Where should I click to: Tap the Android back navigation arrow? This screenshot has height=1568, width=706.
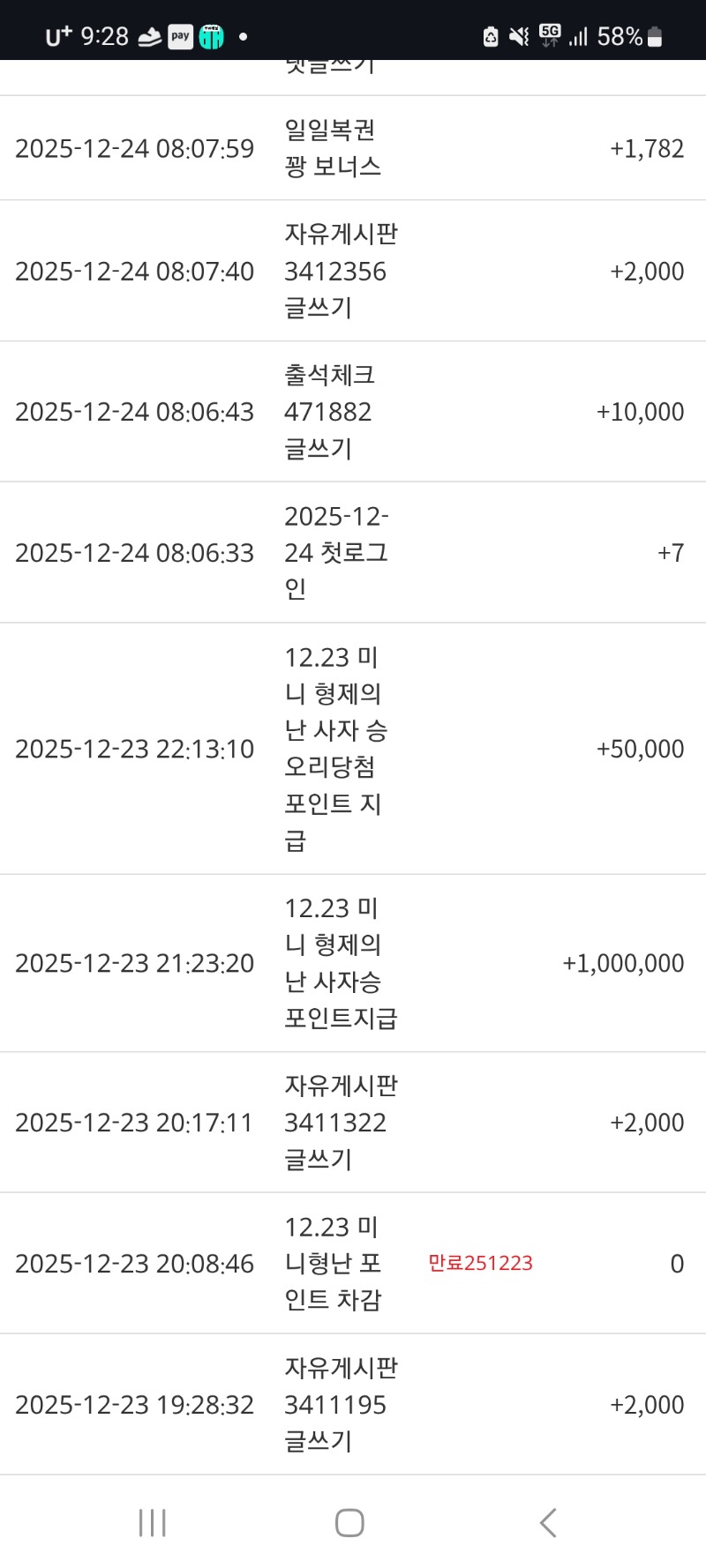[x=548, y=1522]
